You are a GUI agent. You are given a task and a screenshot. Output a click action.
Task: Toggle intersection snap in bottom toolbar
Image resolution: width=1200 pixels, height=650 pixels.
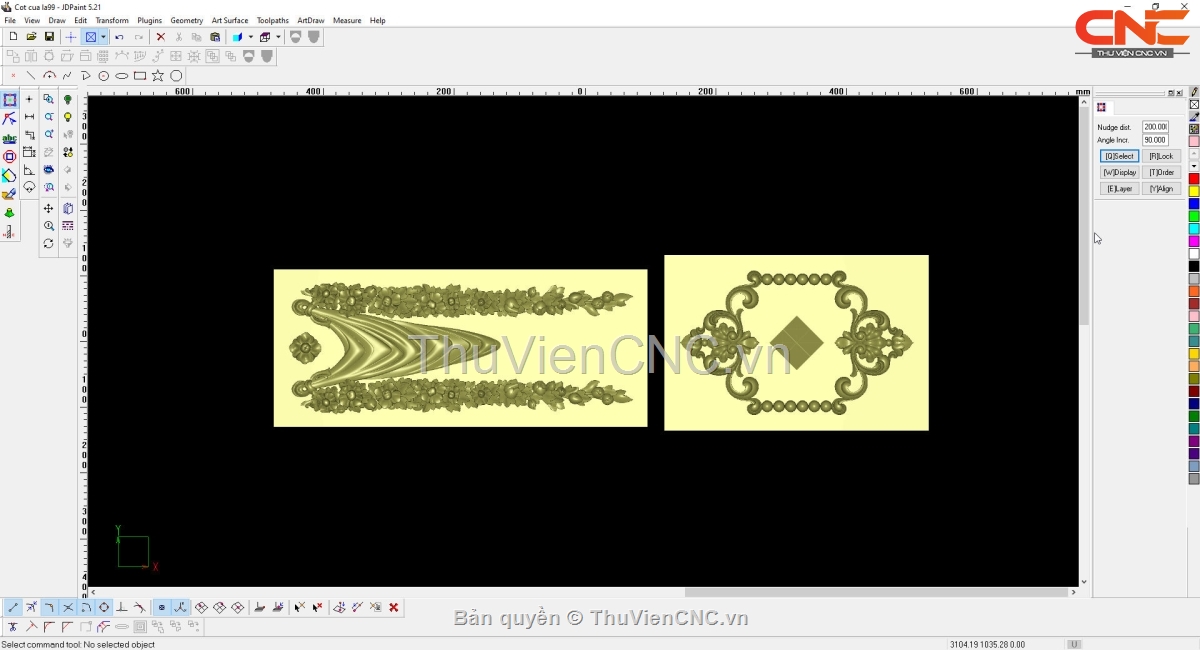click(68, 607)
